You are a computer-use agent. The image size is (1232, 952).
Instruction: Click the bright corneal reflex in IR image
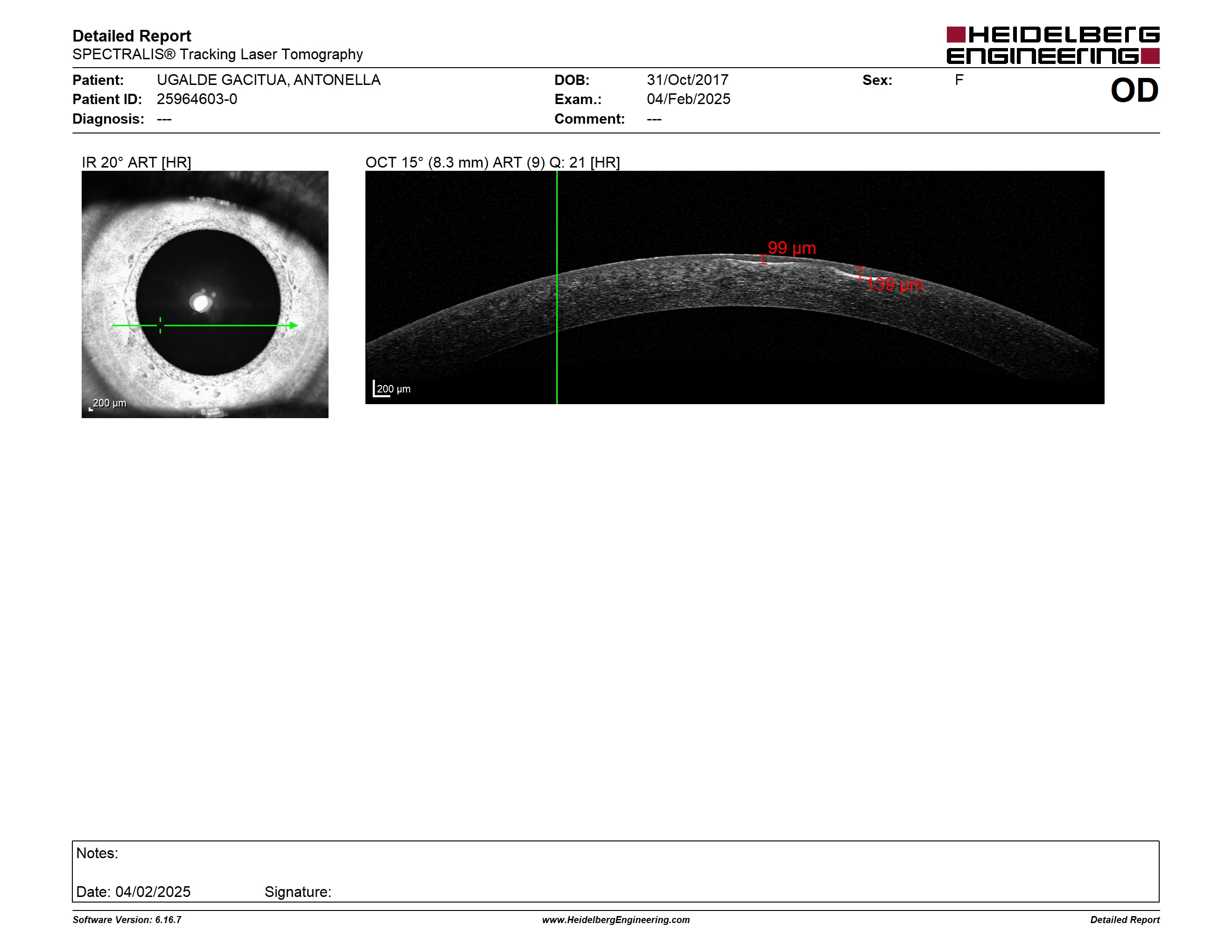201,302
